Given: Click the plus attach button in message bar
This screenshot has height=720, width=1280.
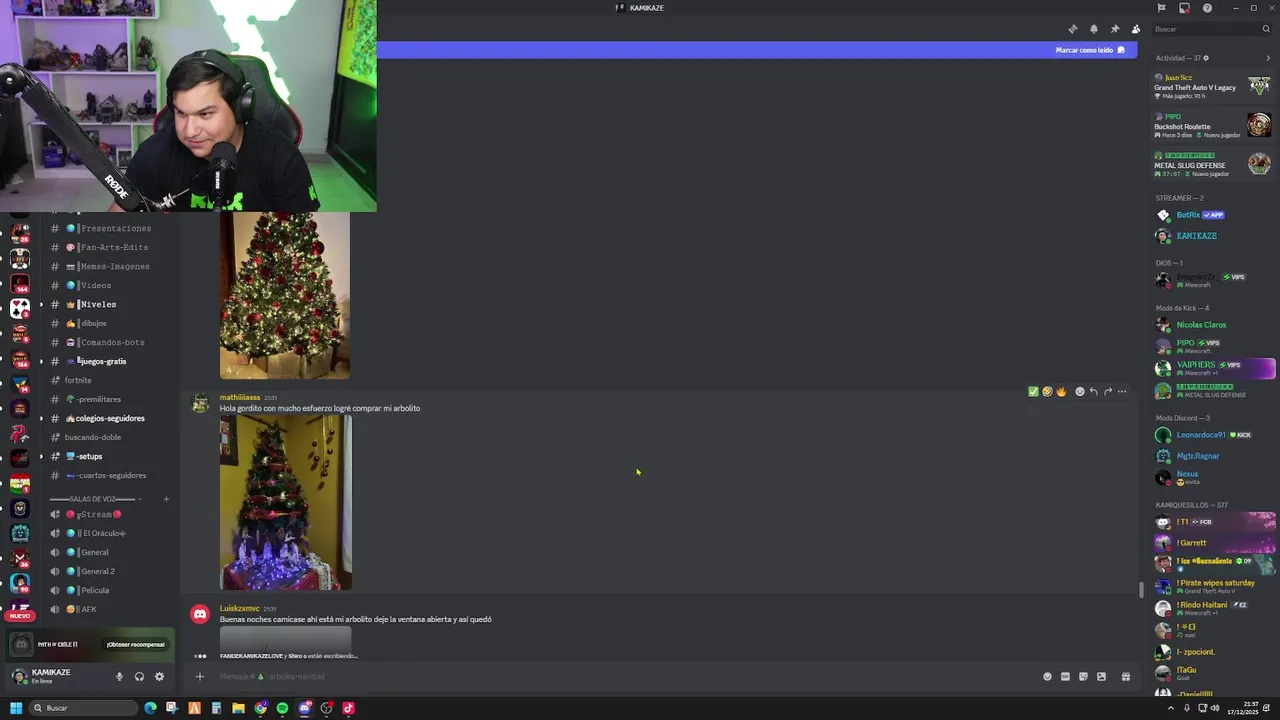Looking at the screenshot, I should [199, 677].
